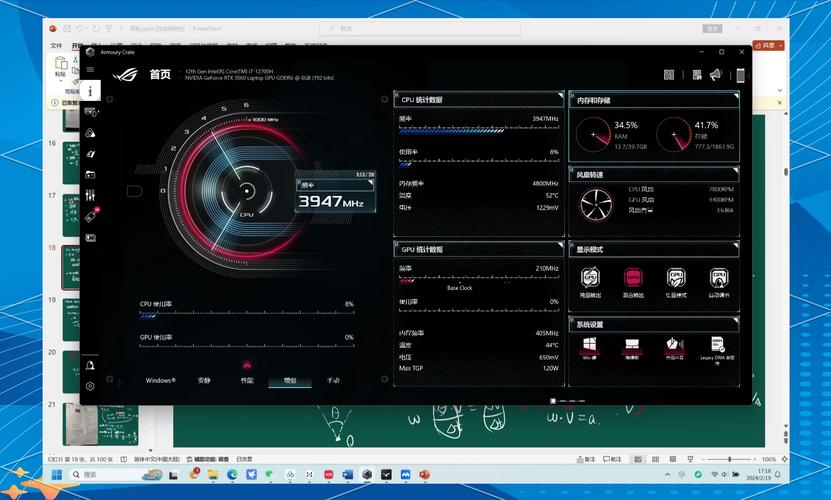The image size is (831, 500).
Task: Open the notification bell in Armoury Crate sidebar
Action: pyautogui.click(x=90, y=365)
